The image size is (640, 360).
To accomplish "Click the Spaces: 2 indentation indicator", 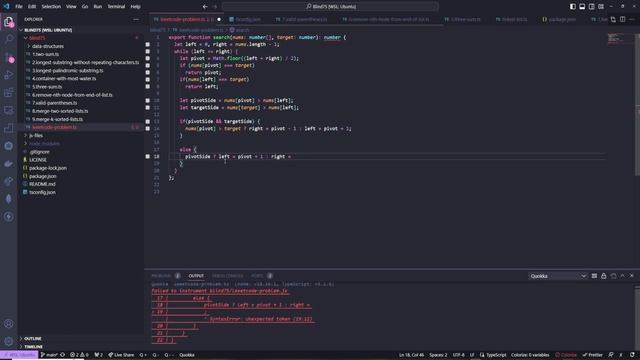I will [x=438, y=355].
